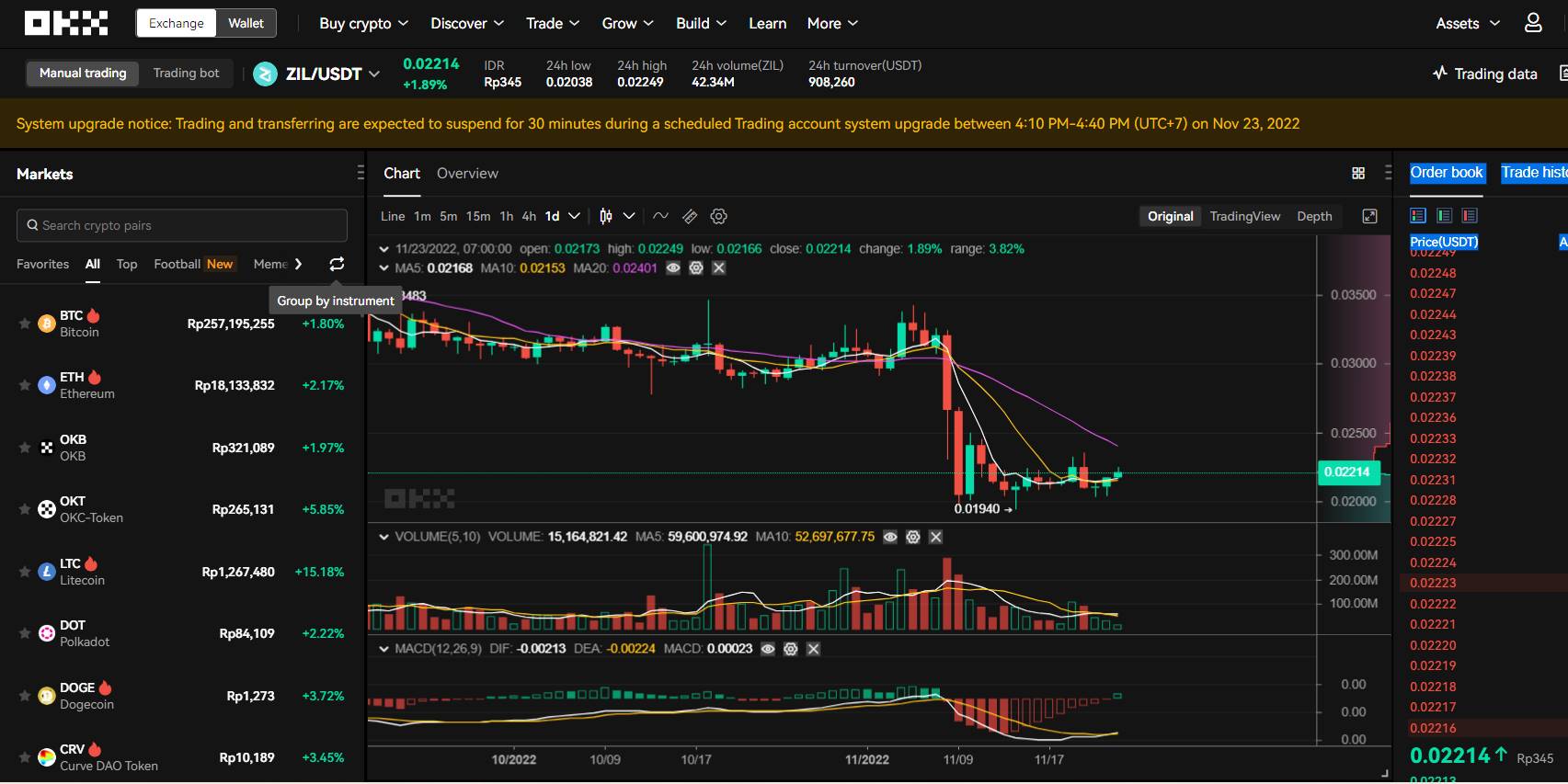Click the ZIL coin icon
The image size is (1568, 784).
tap(265, 74)
